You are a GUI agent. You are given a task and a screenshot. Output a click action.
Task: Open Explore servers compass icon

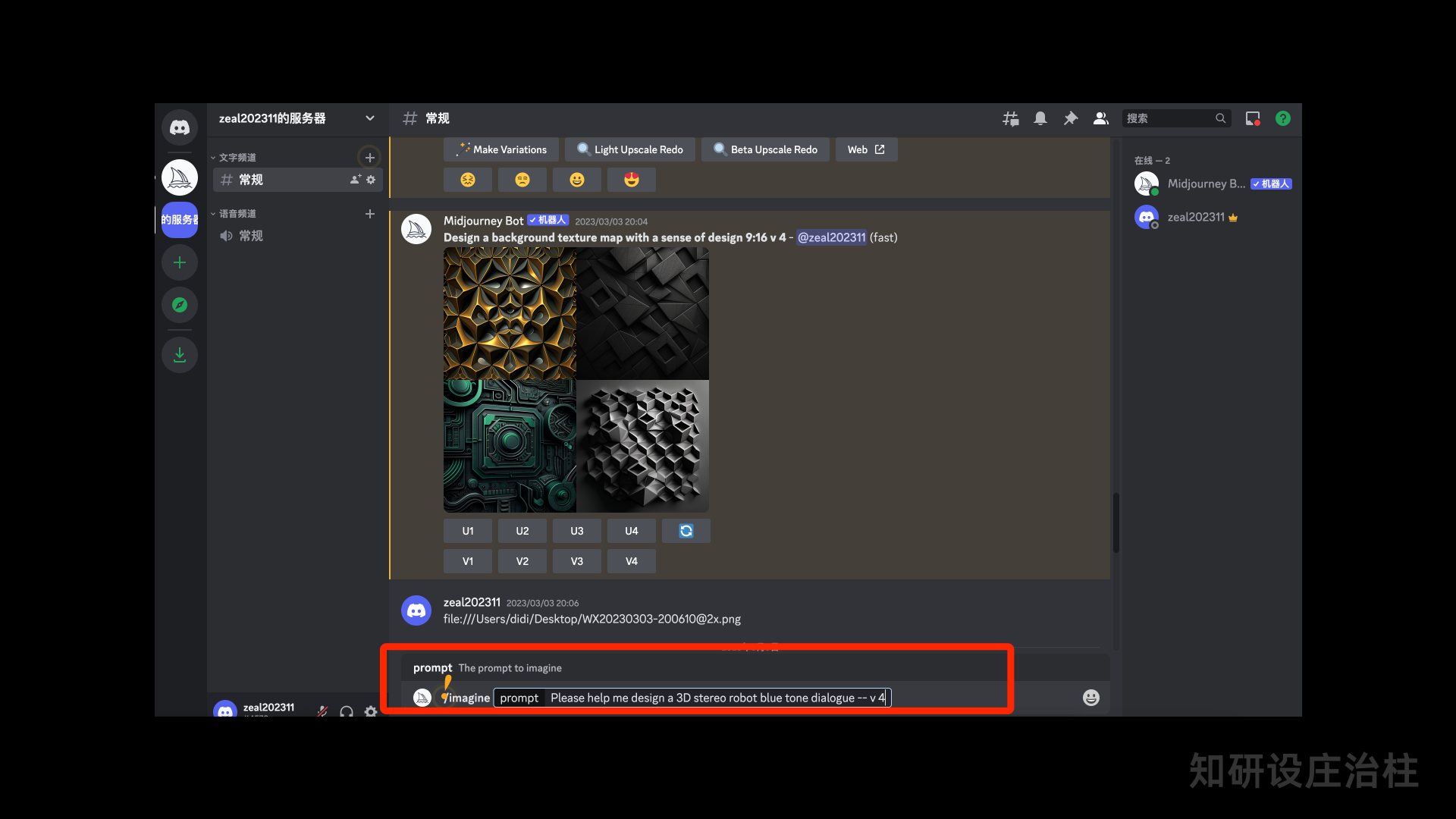[x=180, y=305]
